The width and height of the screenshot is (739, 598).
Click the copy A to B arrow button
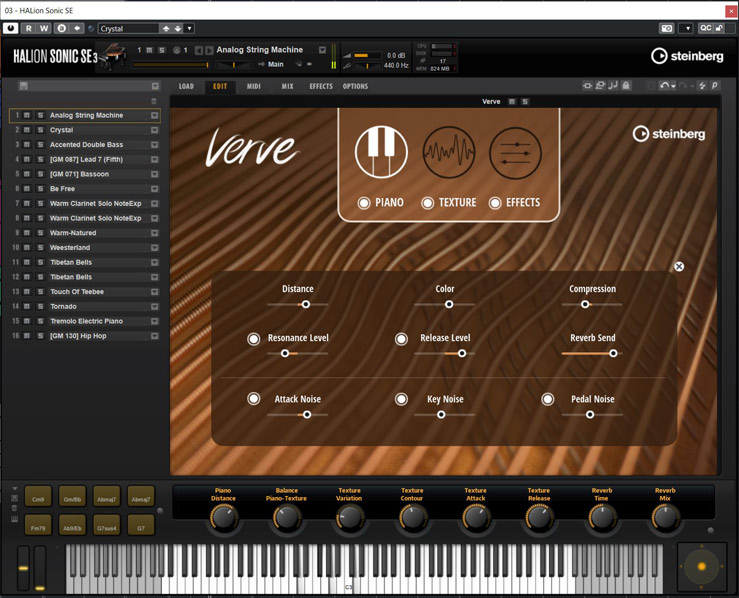(x=77, y=28)
